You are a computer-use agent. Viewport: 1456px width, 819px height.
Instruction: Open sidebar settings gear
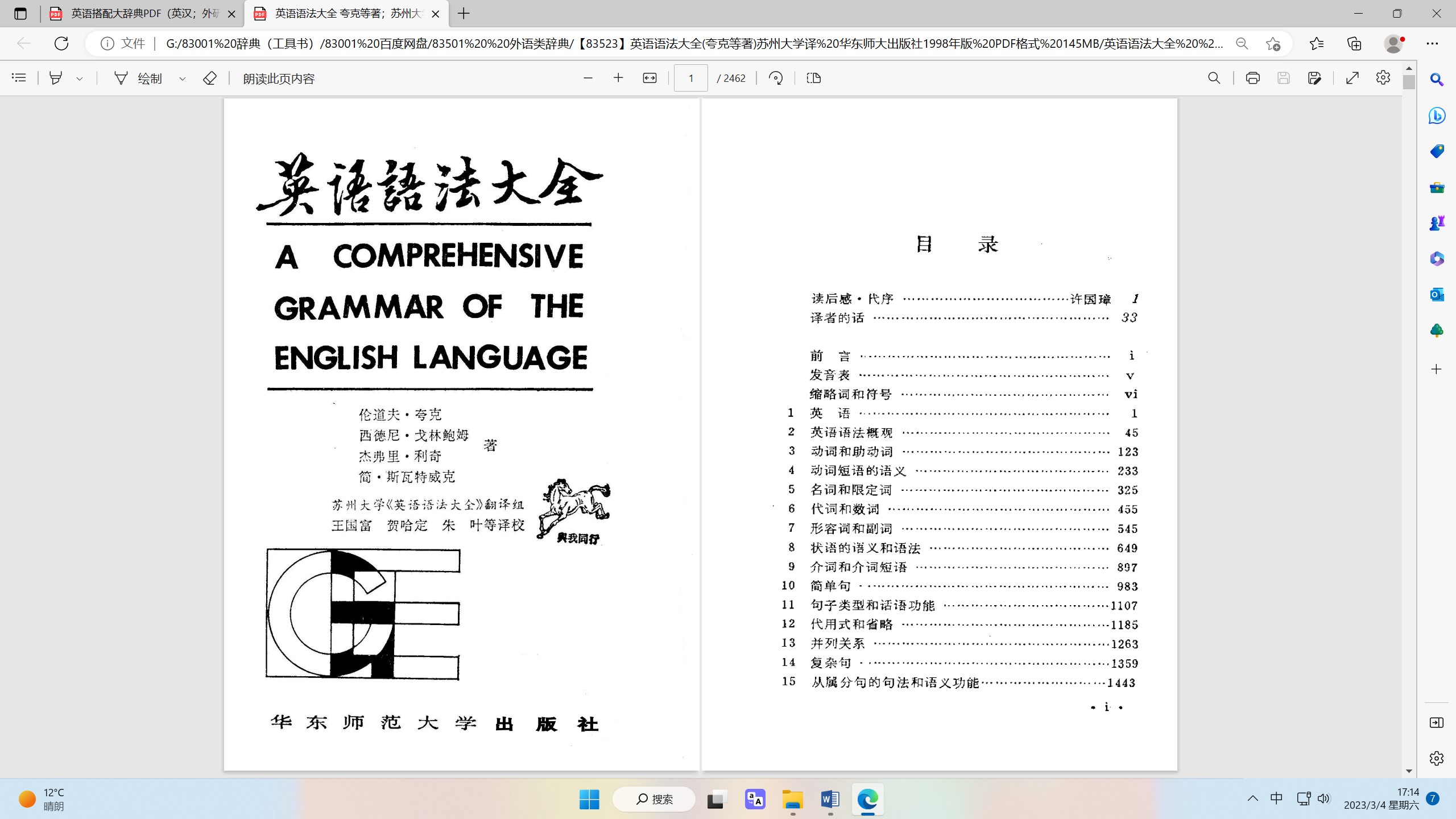tap(1437, 758)
